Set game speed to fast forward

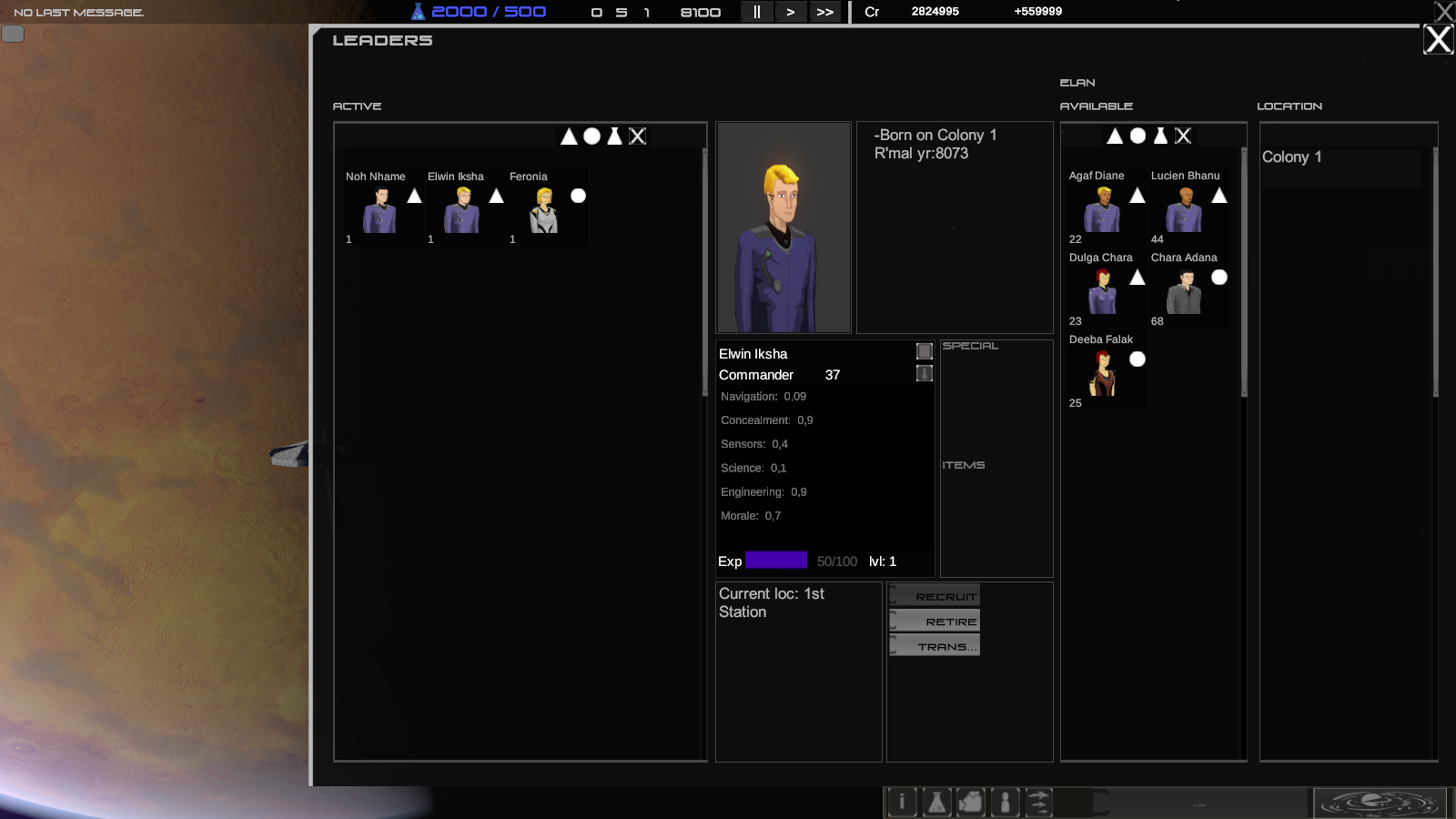pos(824,12)
